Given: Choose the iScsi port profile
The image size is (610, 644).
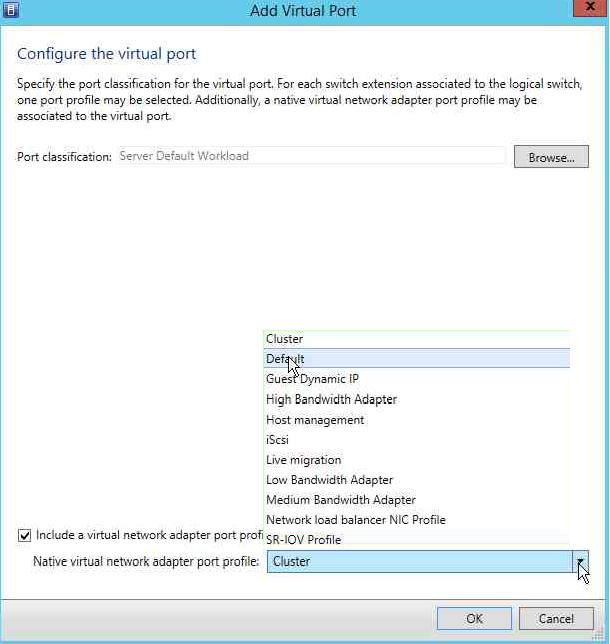Looking at the screenshot, I should [x=417, y=440].
